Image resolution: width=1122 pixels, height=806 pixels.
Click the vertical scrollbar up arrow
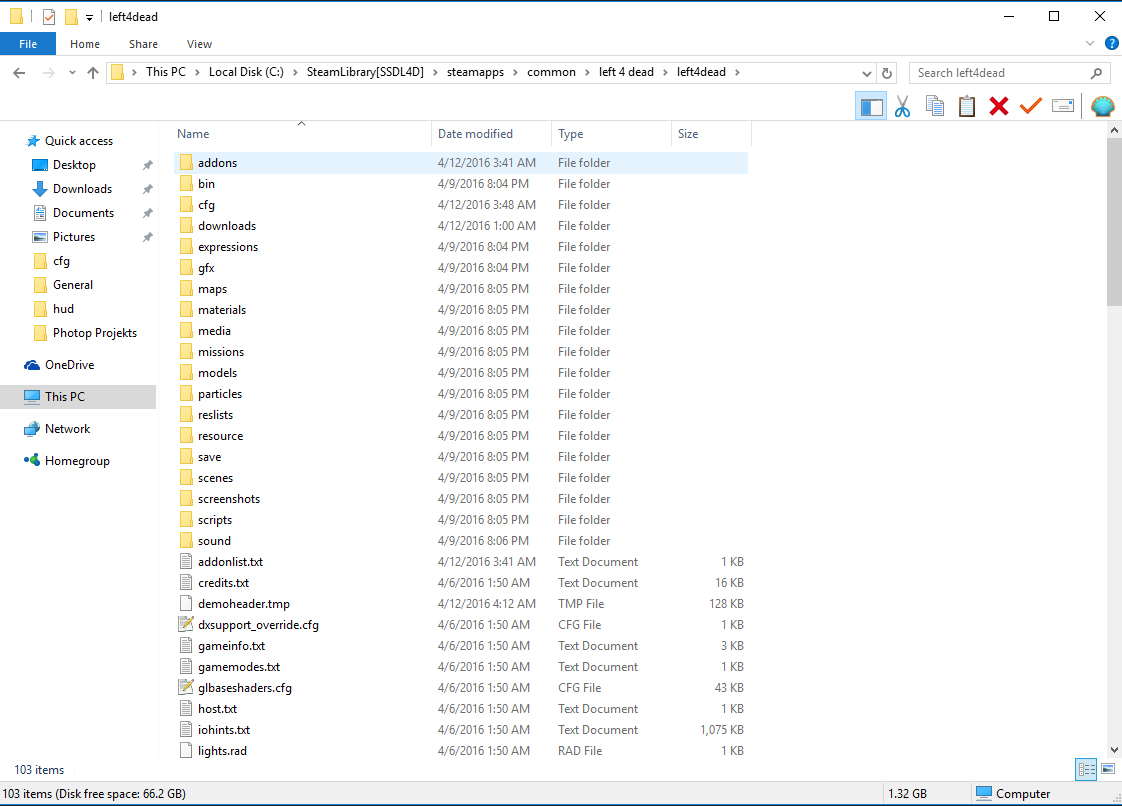point(1114,130)
